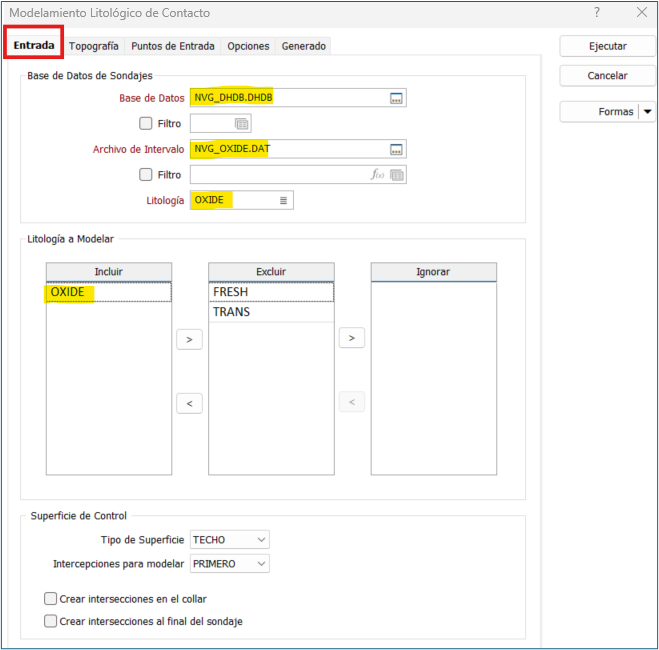Click right arrow between Excluir and Ignorar
Viewport: 659px width, 650px height.
tap(351, 339)
